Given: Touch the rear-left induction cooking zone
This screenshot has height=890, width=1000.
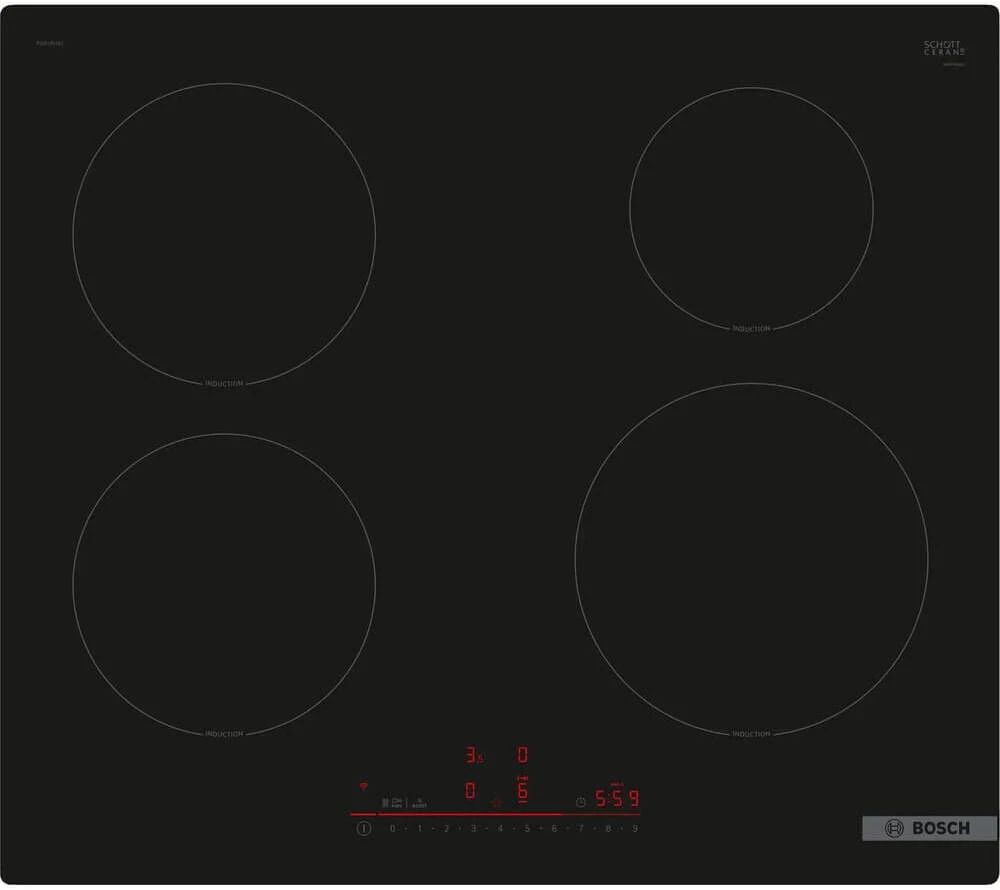Looking at the screenshot, I should pyautogui.click(x=224, y=233).
